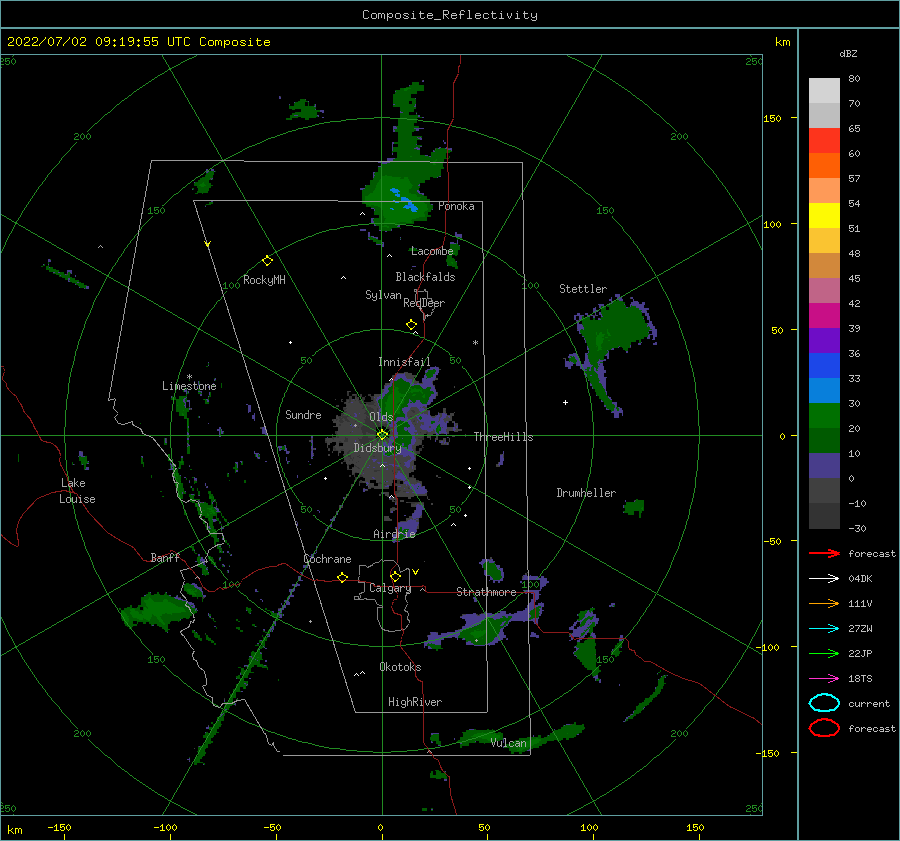Viewport: 900px width, 841px height.
Task: Click the magenta 18TS arrow in legend
Action: tap(824, 679)
